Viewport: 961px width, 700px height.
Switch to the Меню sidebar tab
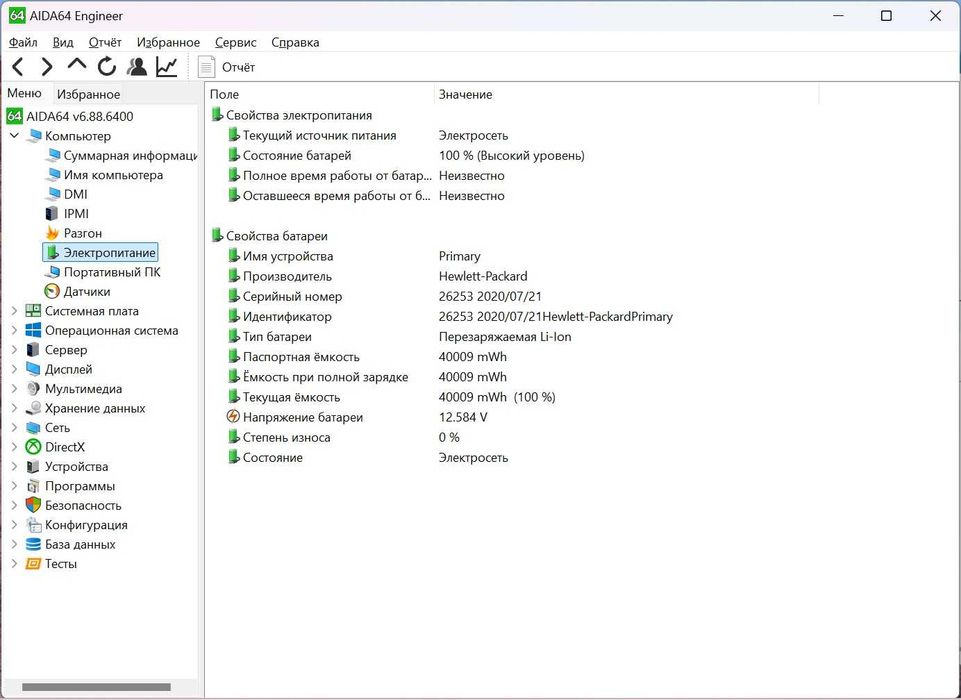pyautogui.click(x=25, y=93)
